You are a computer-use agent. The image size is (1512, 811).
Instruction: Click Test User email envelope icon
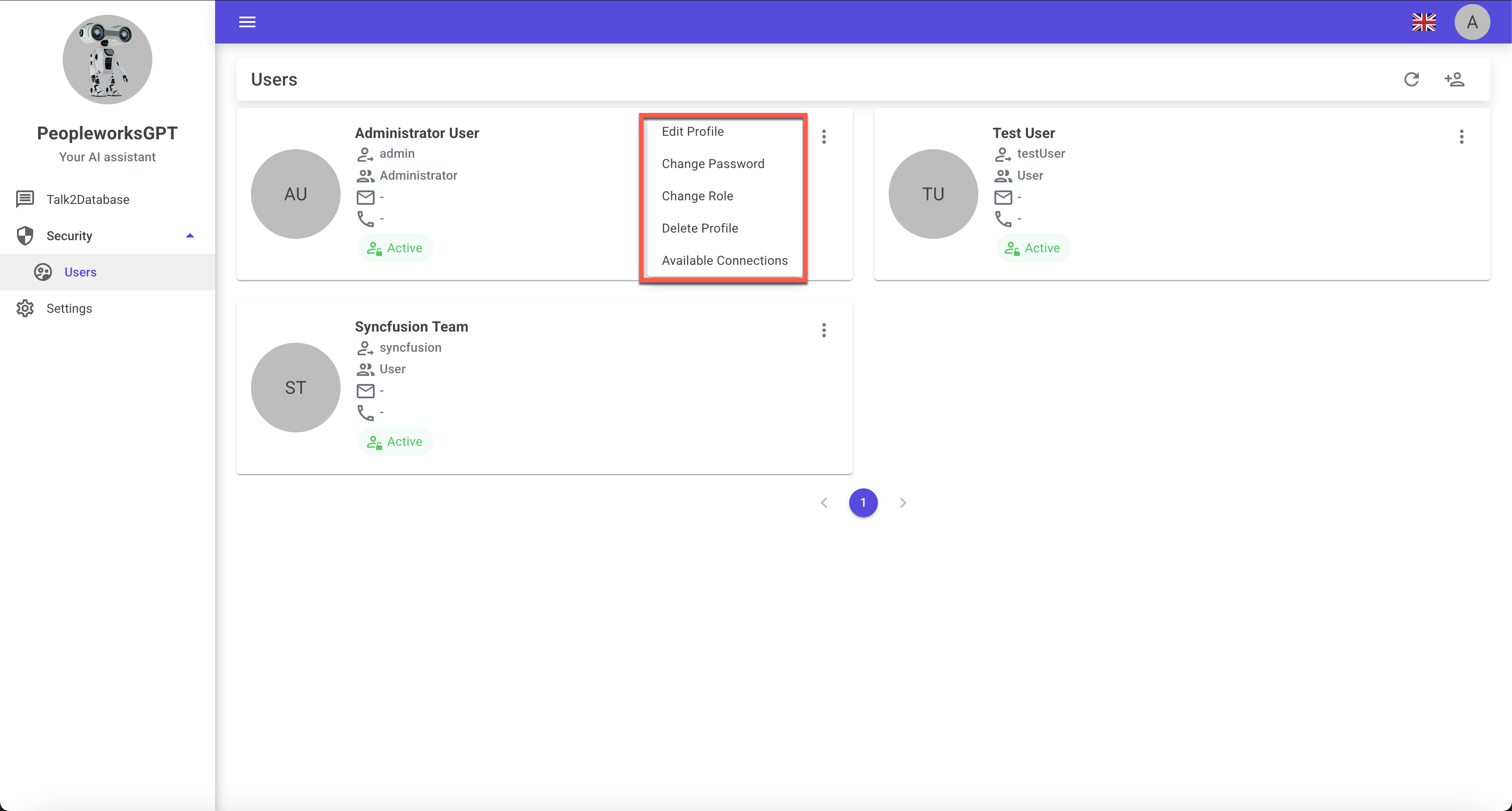pyautogui.click(x=1003, y=198)
